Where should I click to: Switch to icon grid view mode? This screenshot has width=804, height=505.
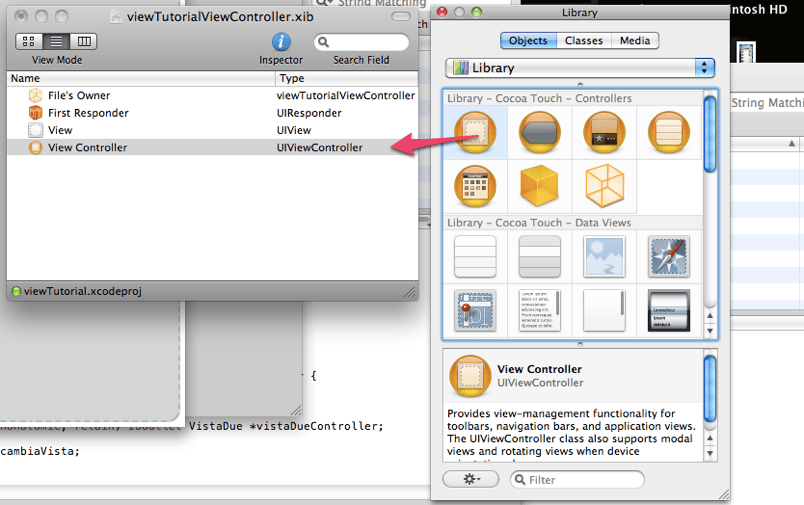pyautogui.click(x=29, y=41)
